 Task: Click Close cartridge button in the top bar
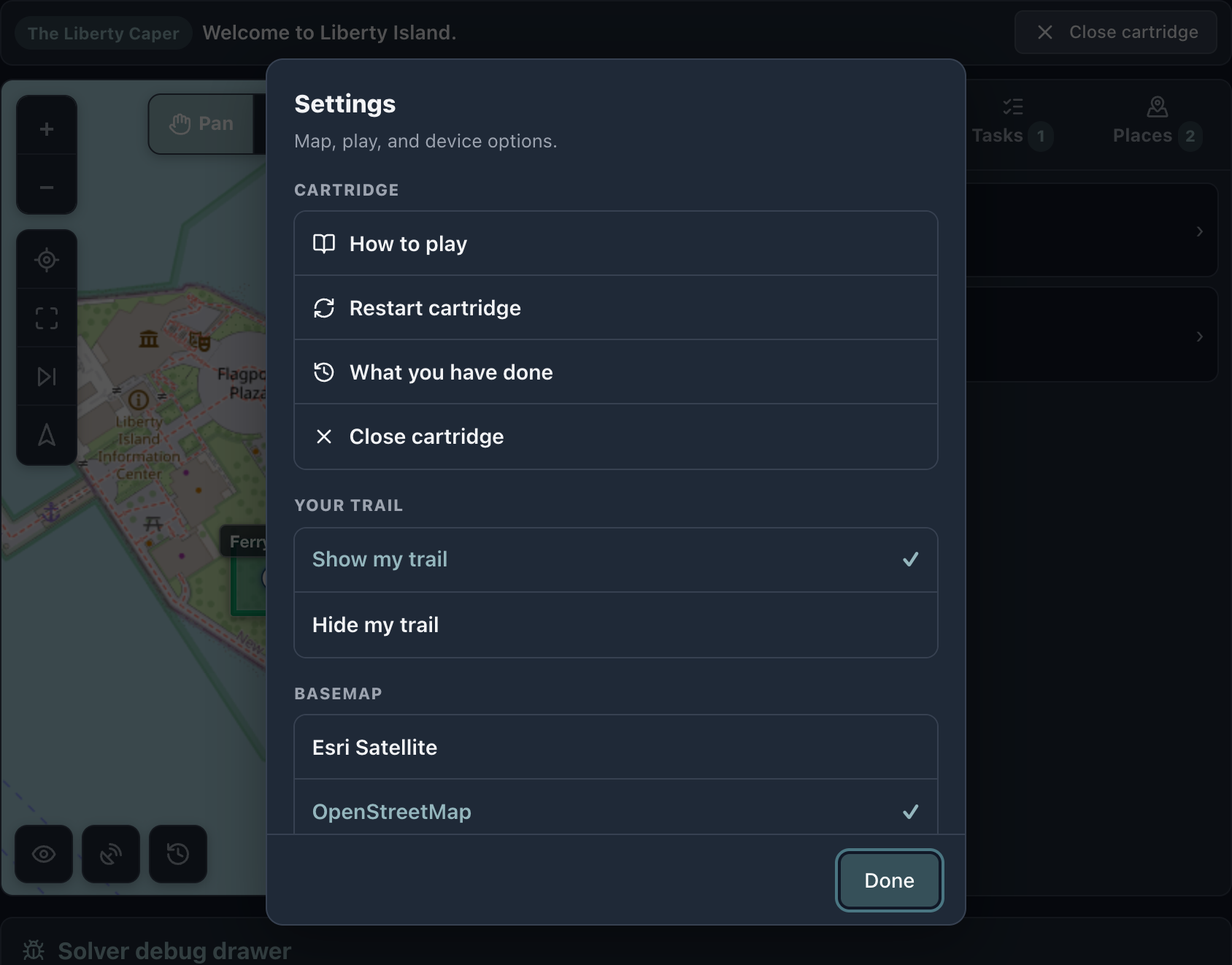1116,32
